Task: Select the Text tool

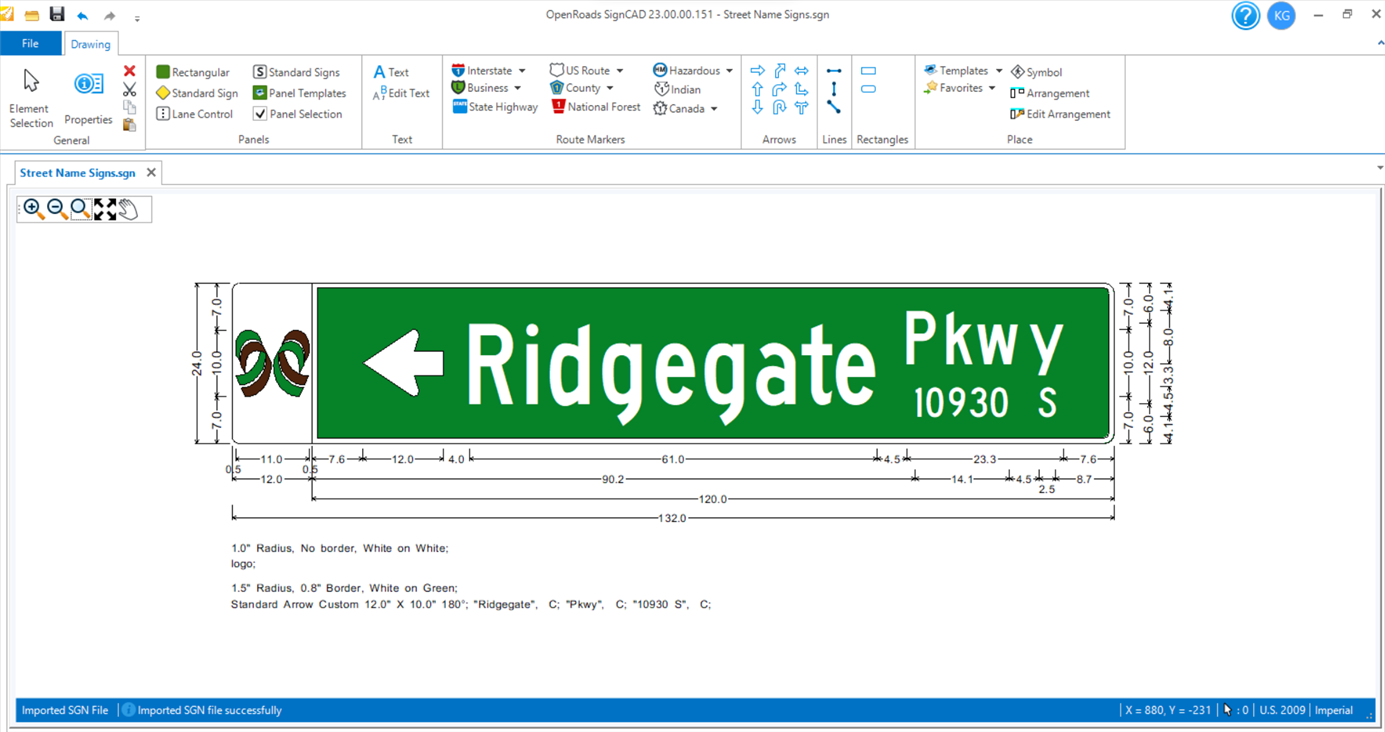Action: pos(391,72)
